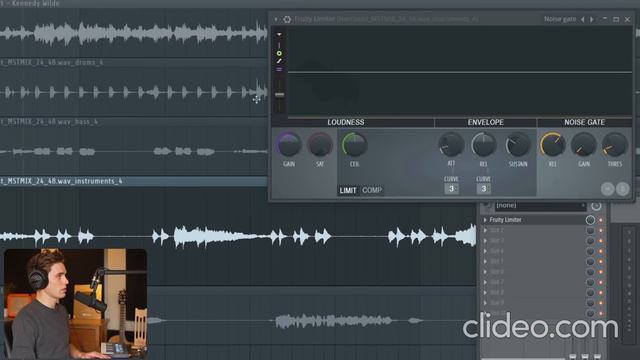Click the Slot 4 mix knob
The image size is (640, 360).
[x=590, y=251]
